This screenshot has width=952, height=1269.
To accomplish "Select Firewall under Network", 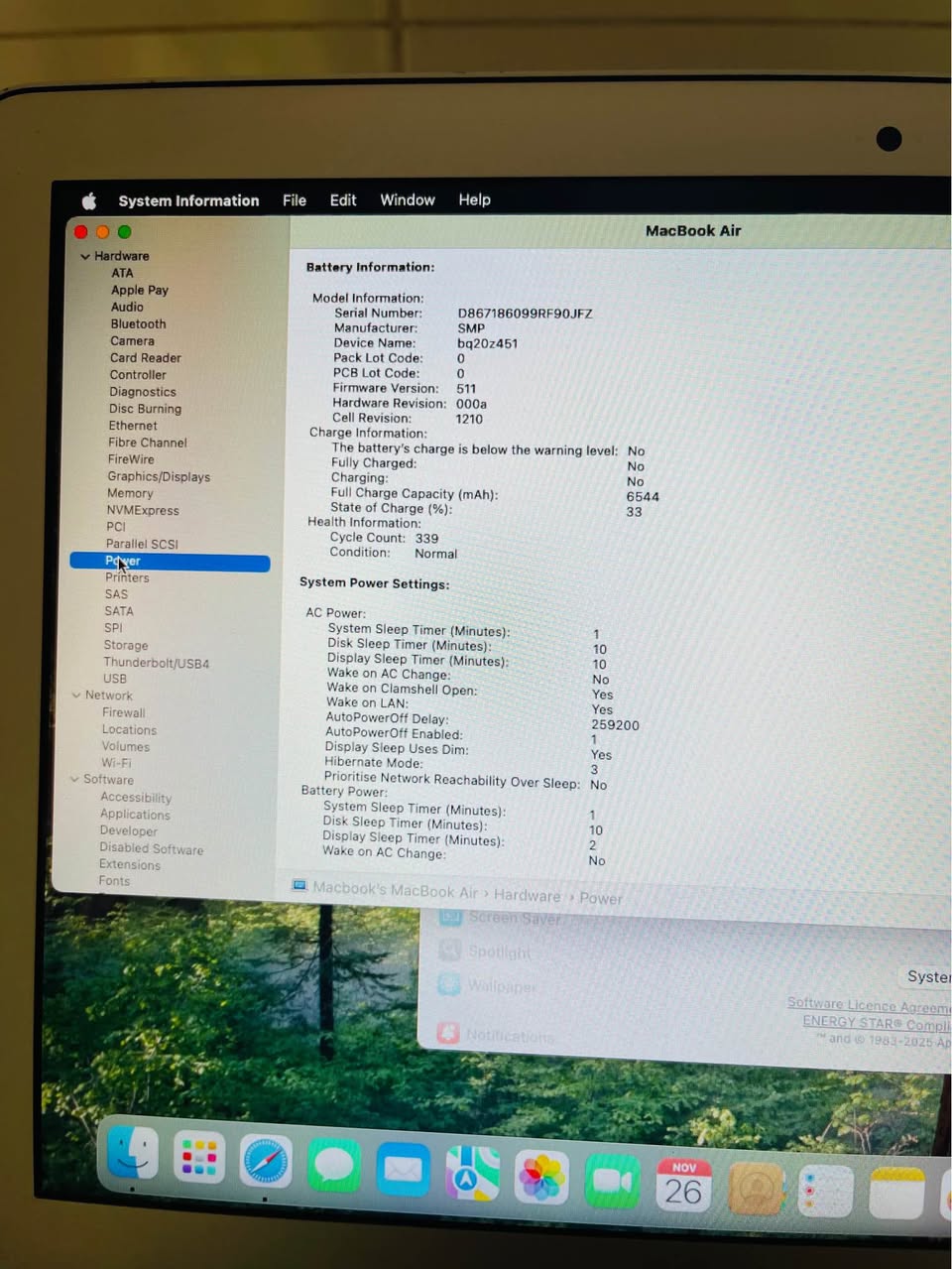I will click(x=123, y=712).
